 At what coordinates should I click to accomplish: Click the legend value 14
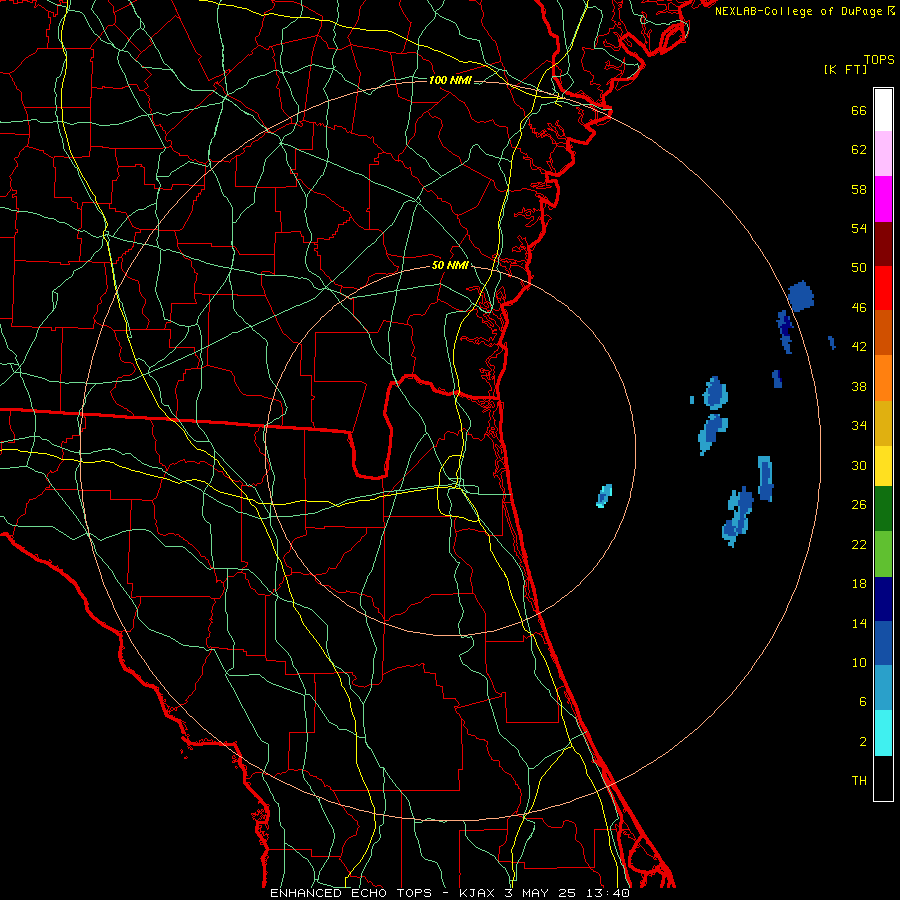[859, 623]
